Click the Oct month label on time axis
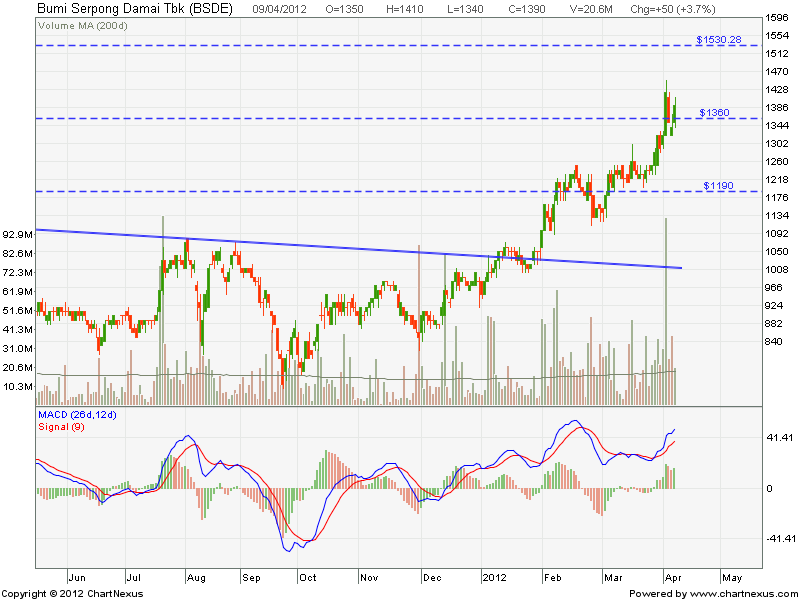The height and width of the screenshot is (600, 800). pos(308,578)
